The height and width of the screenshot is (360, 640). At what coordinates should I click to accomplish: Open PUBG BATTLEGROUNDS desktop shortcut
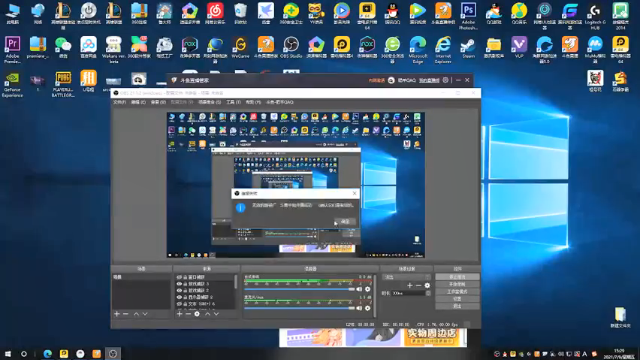[63, 84]
